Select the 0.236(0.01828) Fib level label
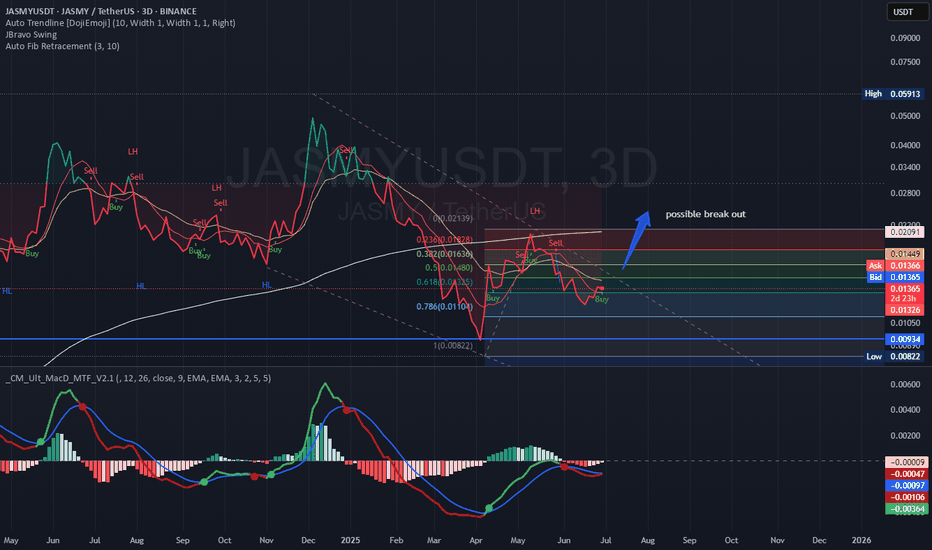Viewport: 932px width, 550px height. coord(445,240)
